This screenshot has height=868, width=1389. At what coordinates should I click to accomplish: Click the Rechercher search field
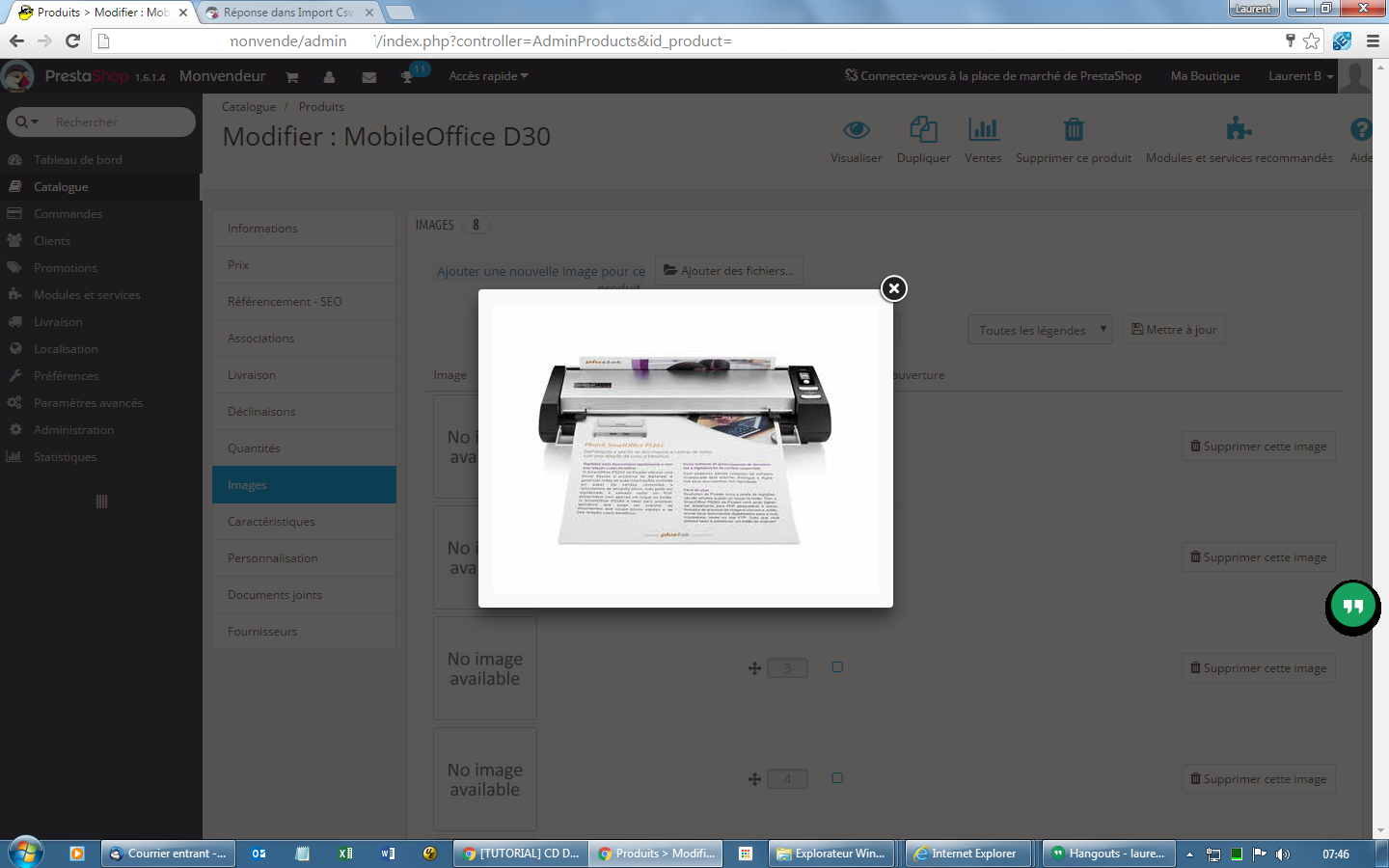coord(121,122)
